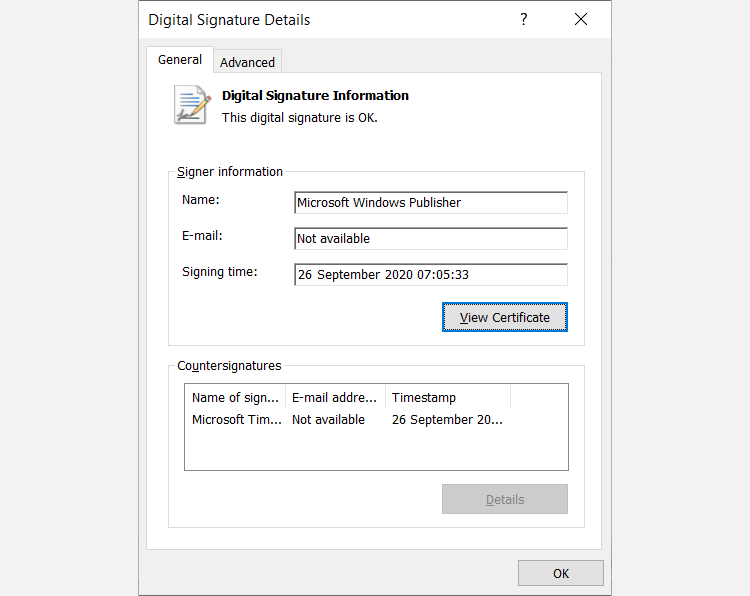Select the General tab
750x596 pixels.
180,60
